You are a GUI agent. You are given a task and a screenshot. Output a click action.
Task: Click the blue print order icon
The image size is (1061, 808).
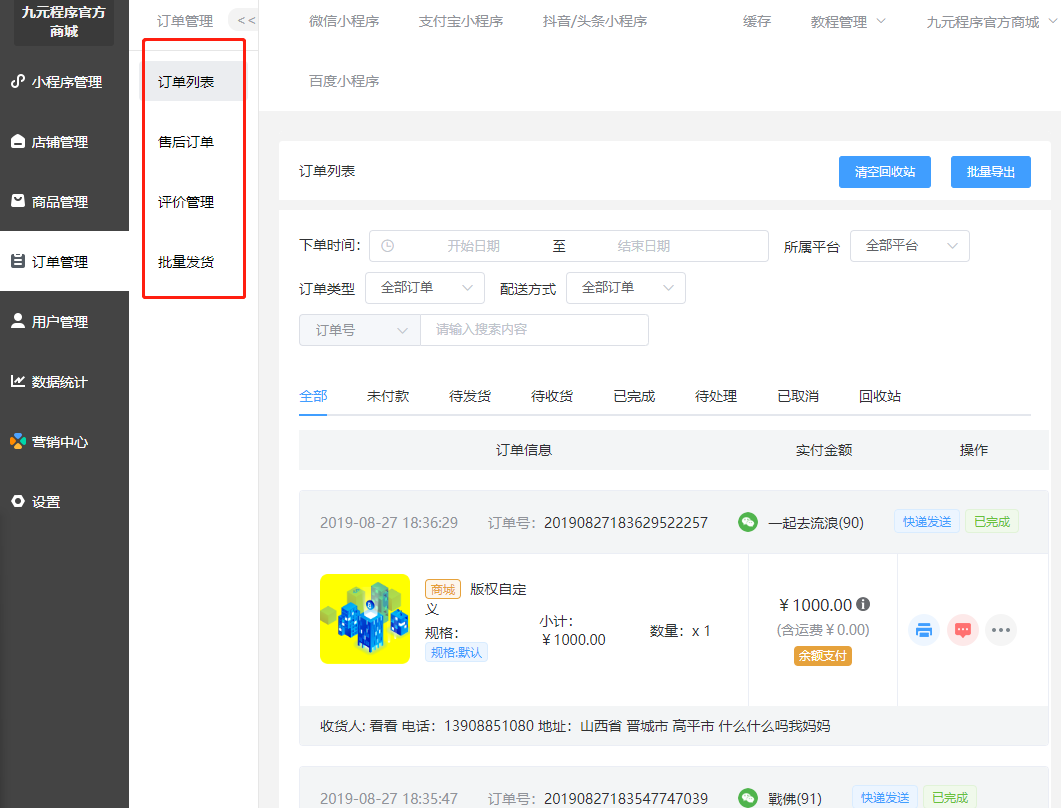pos(924,630)
